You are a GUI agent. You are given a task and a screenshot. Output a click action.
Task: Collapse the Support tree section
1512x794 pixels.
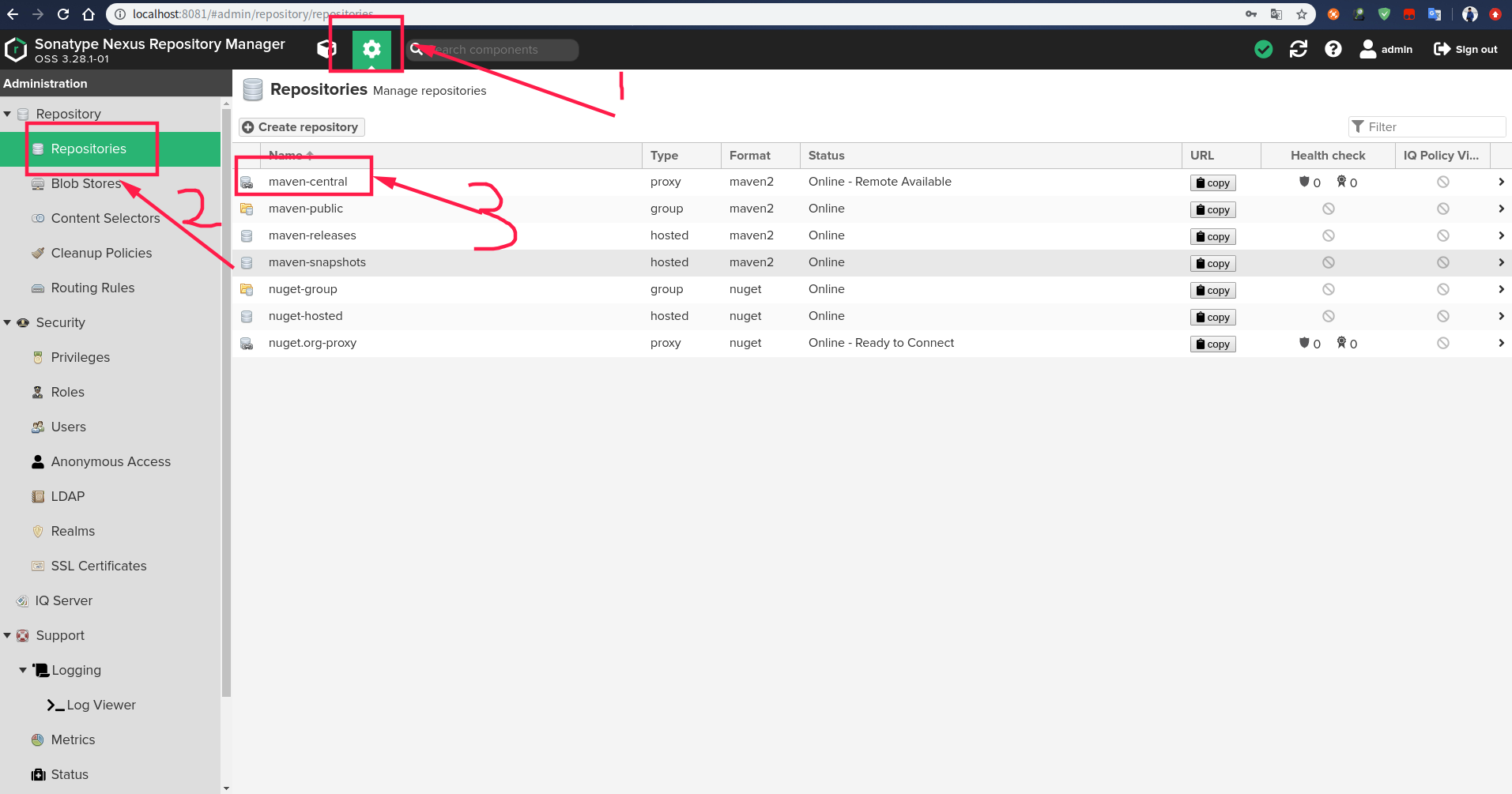7,635
